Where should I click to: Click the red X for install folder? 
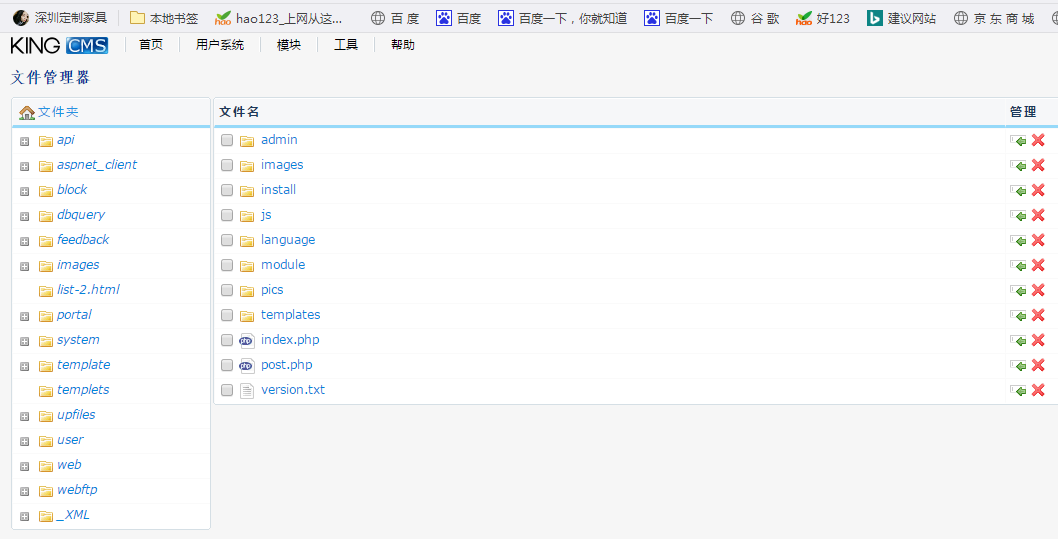(x=1038, y=191)
